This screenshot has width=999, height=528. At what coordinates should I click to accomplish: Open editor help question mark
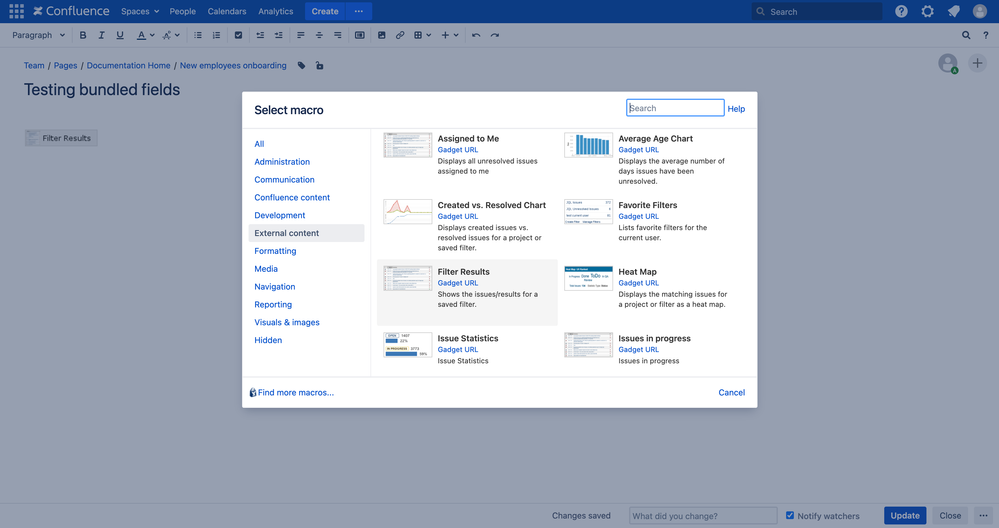tap(986, 35)
